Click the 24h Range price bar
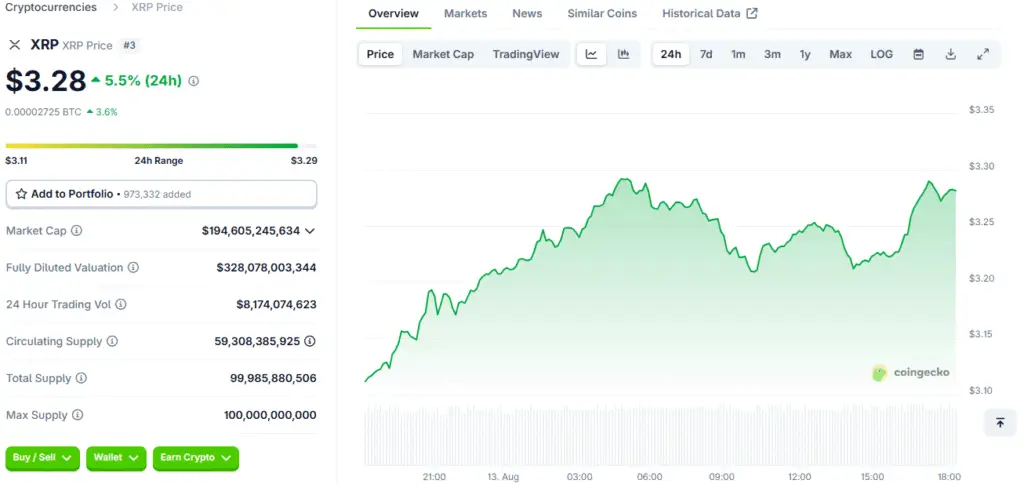 click(161, 146)
